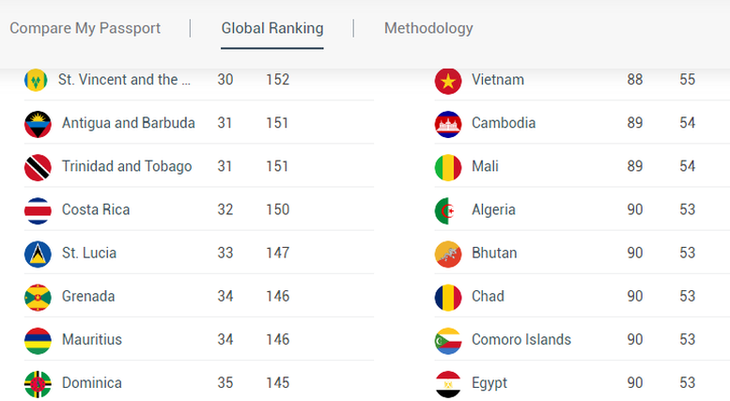This screenshot has width=730, height=401.
Task: Click Dominica's visa-free score 145
Action: coord(277,383)
